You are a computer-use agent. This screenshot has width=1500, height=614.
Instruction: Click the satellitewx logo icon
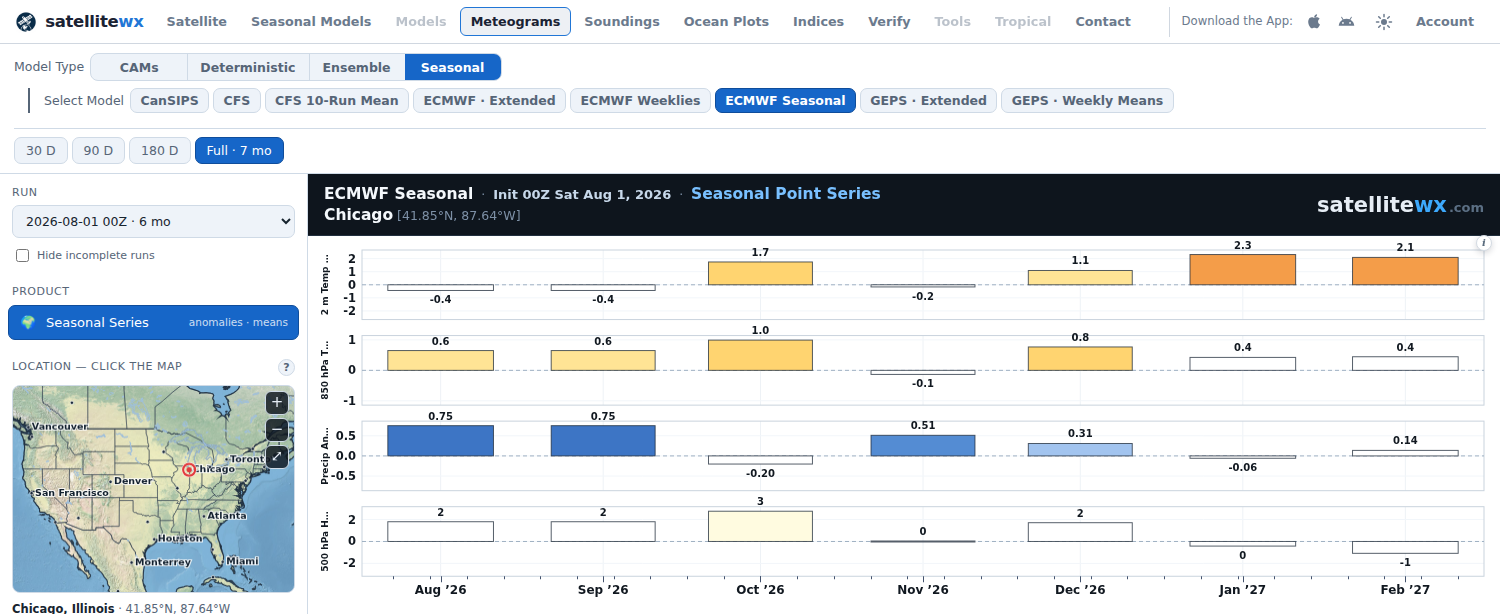pos(26,21)
